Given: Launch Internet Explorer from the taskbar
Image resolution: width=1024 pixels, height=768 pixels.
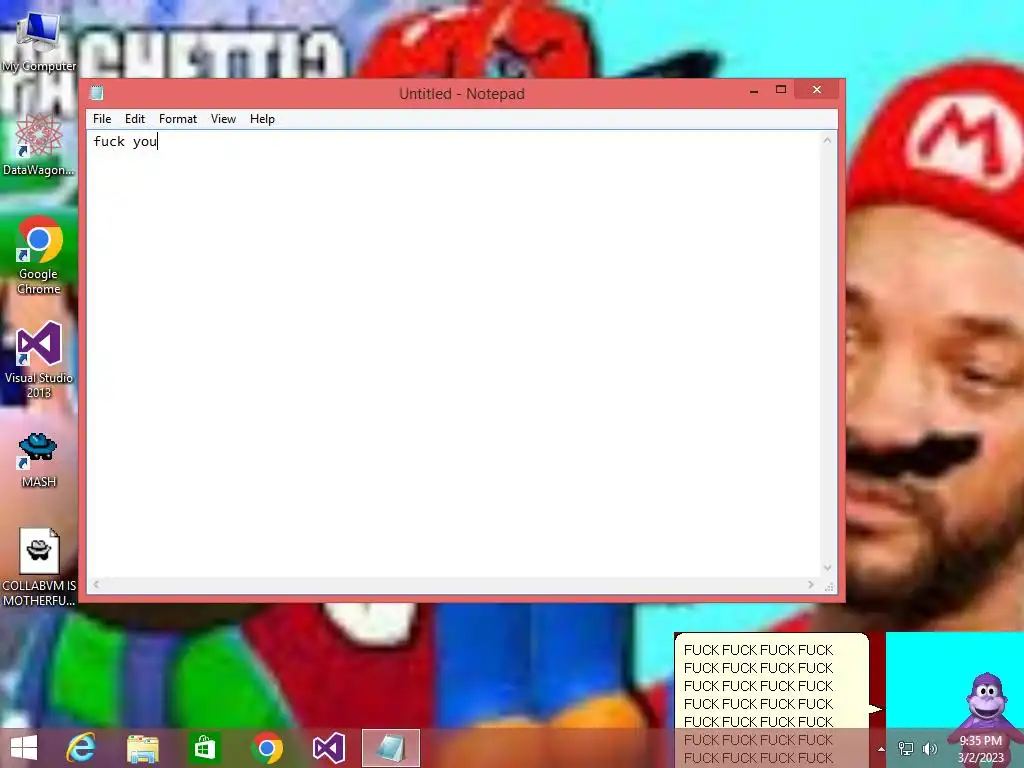Looking at the screenshot, I should [81, 748].
